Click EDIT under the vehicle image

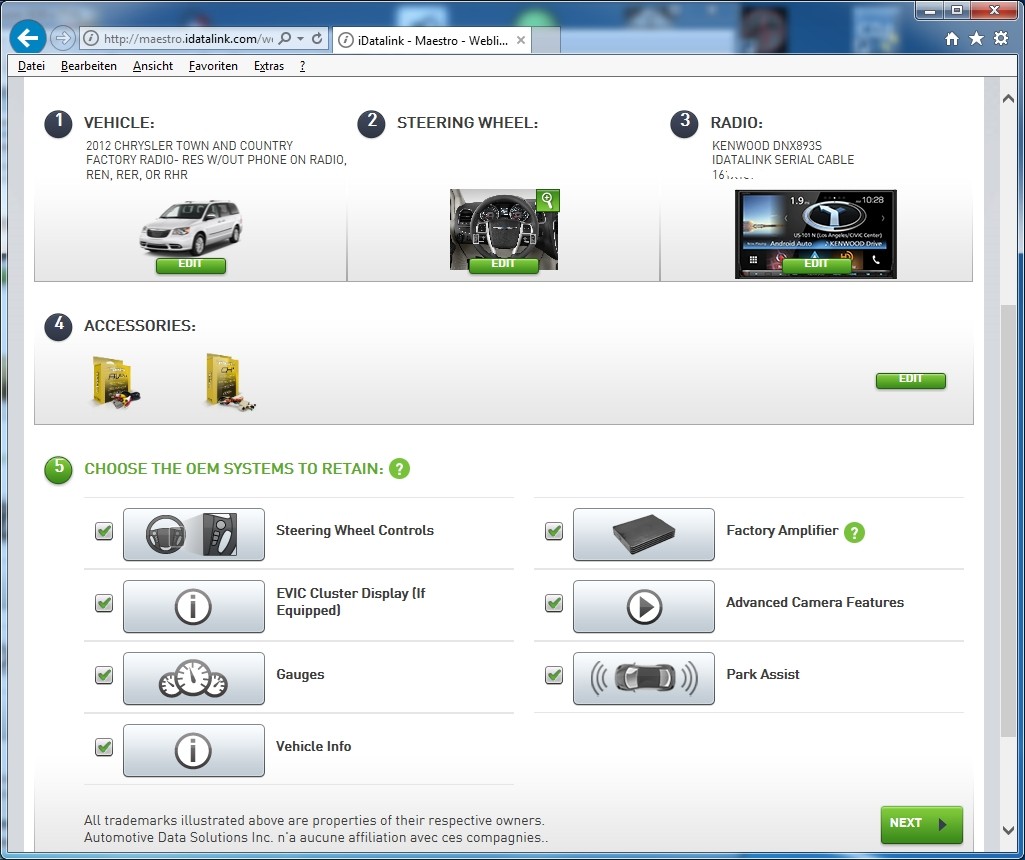coord(190,265)
